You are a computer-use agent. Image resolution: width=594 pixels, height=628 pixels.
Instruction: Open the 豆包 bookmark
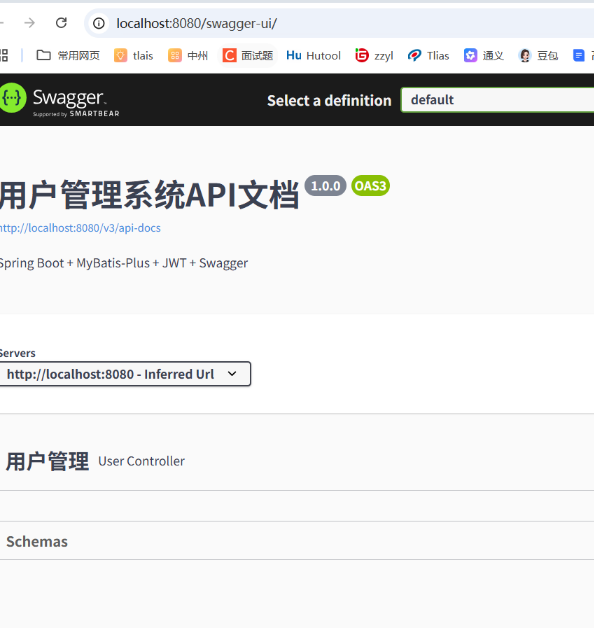pyautogui.click(x=538, y=55)
